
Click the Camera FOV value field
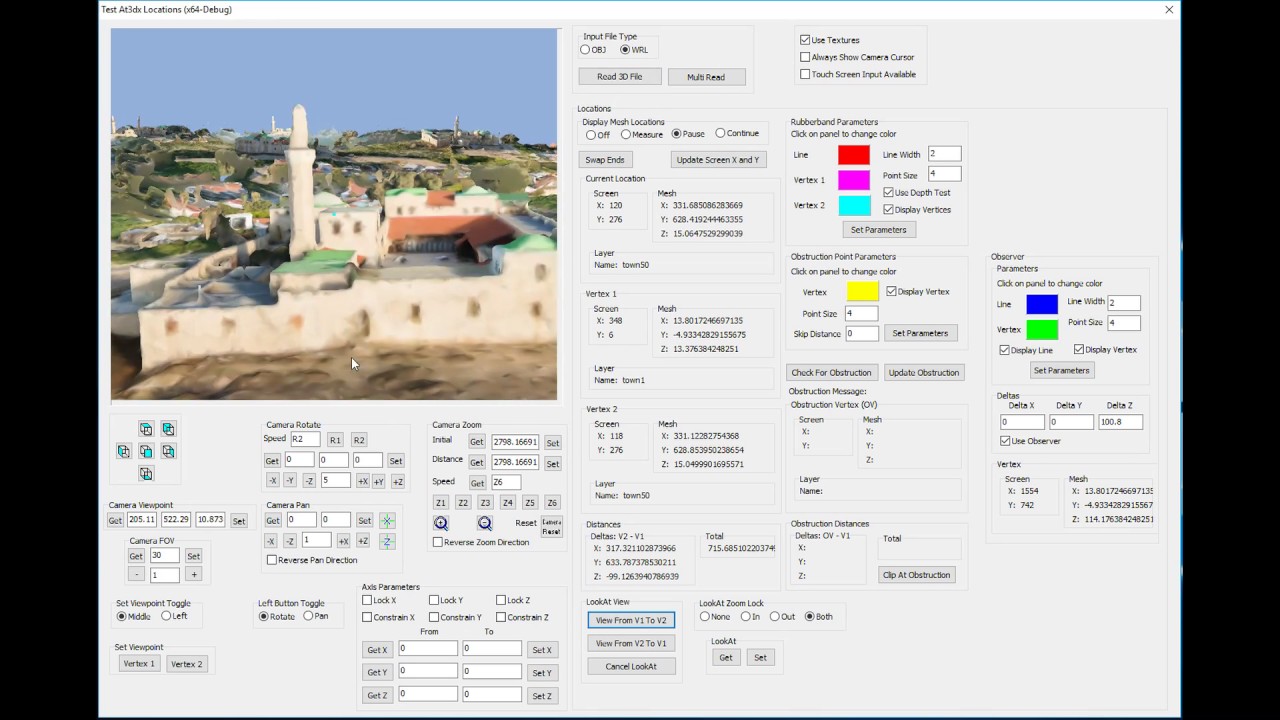[x=164, y=555]
